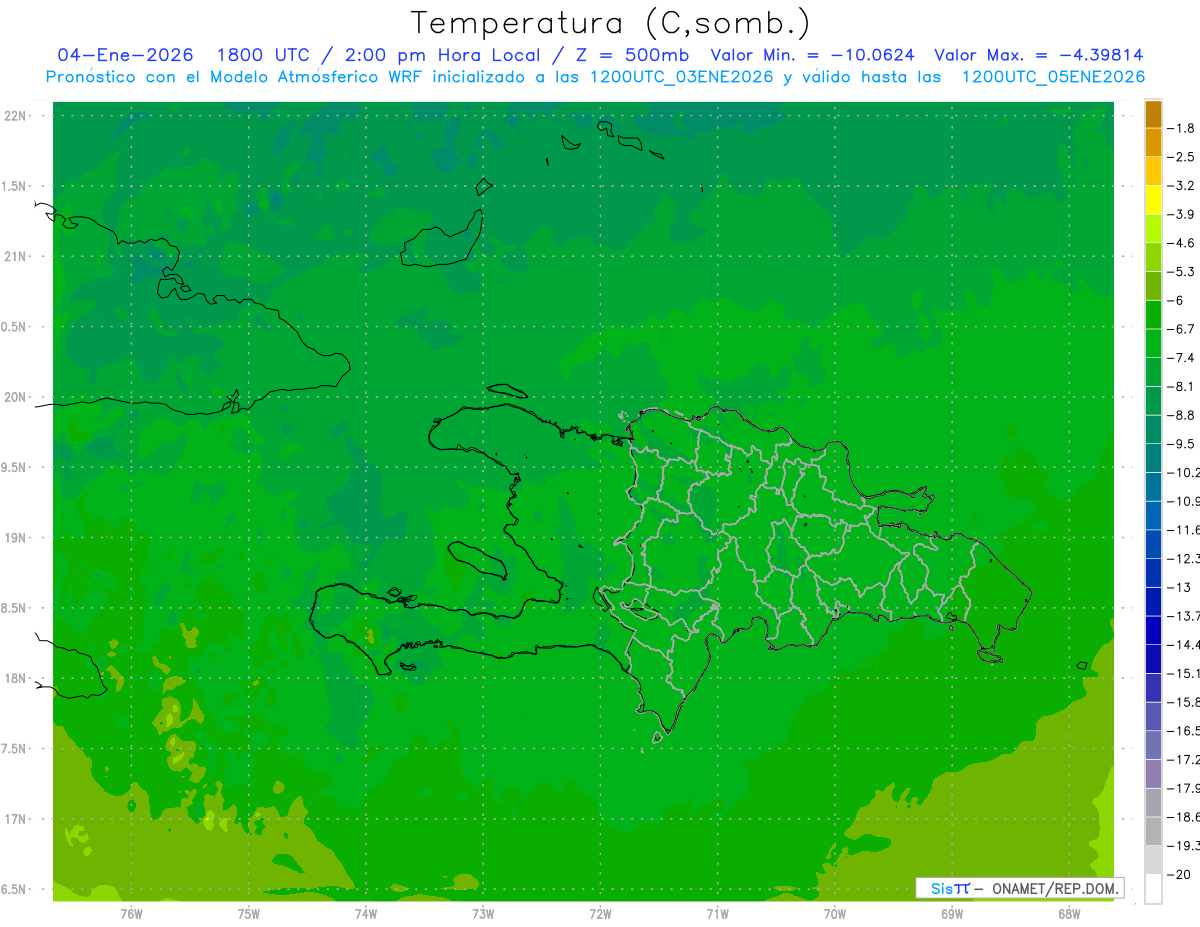Screen dimensions: 1200x927
Task: Pick the gray swatch between -18.6 and -19.3
Action: click(x=1153, y=831)
